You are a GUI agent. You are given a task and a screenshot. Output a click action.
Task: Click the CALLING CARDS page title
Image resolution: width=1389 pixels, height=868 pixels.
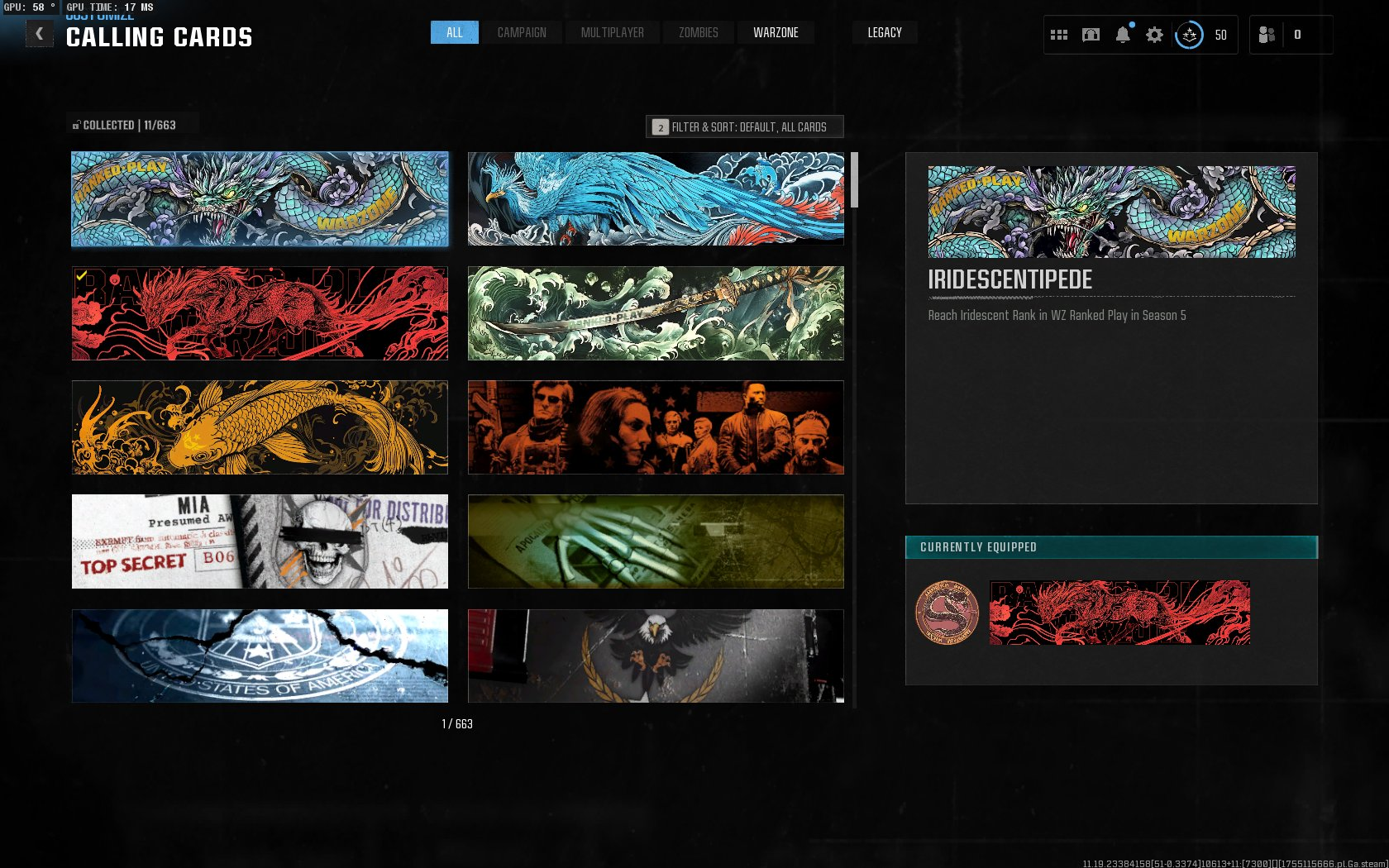click(159, 37)
